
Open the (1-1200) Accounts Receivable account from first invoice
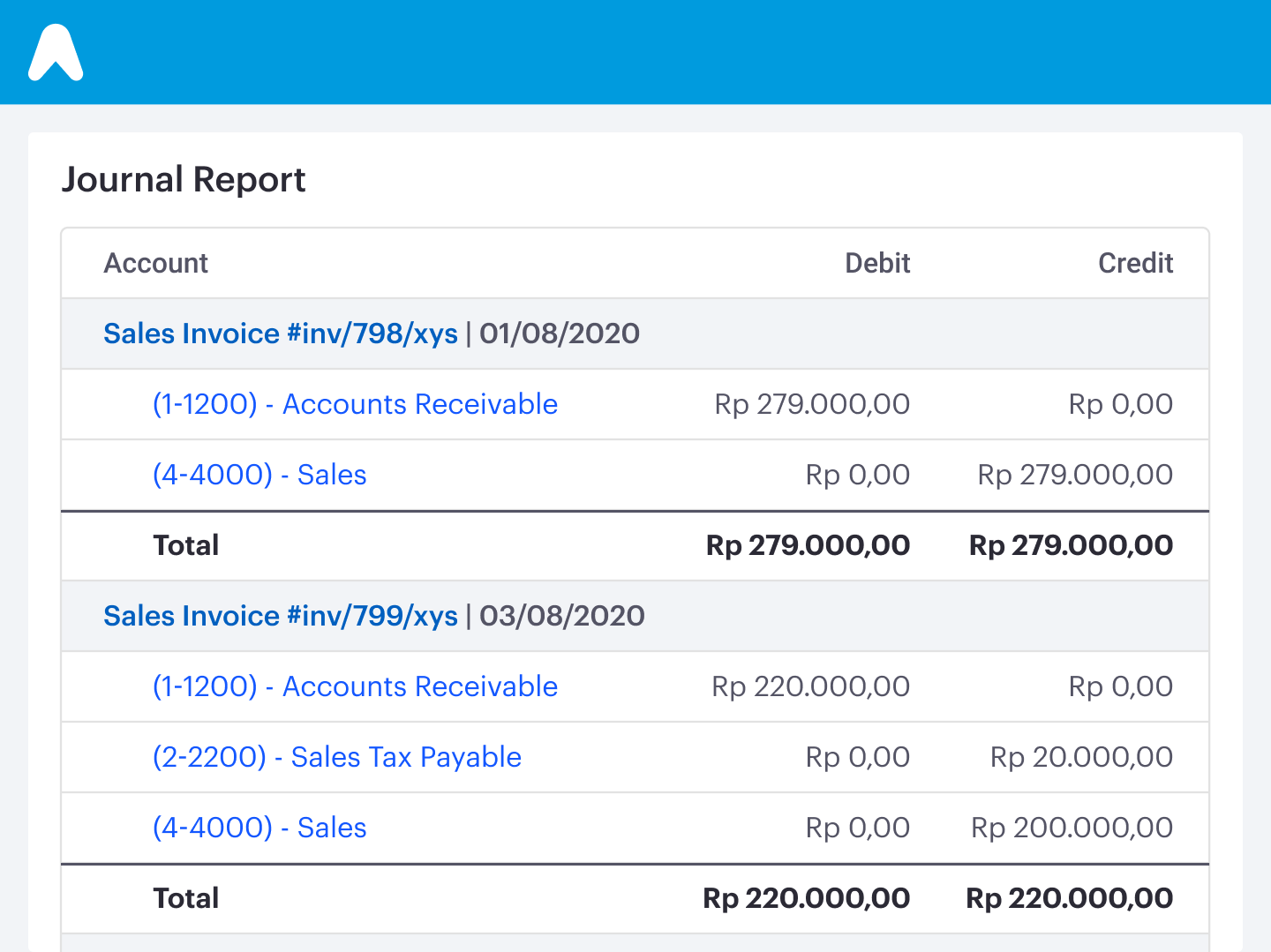[x=355, y=404]
